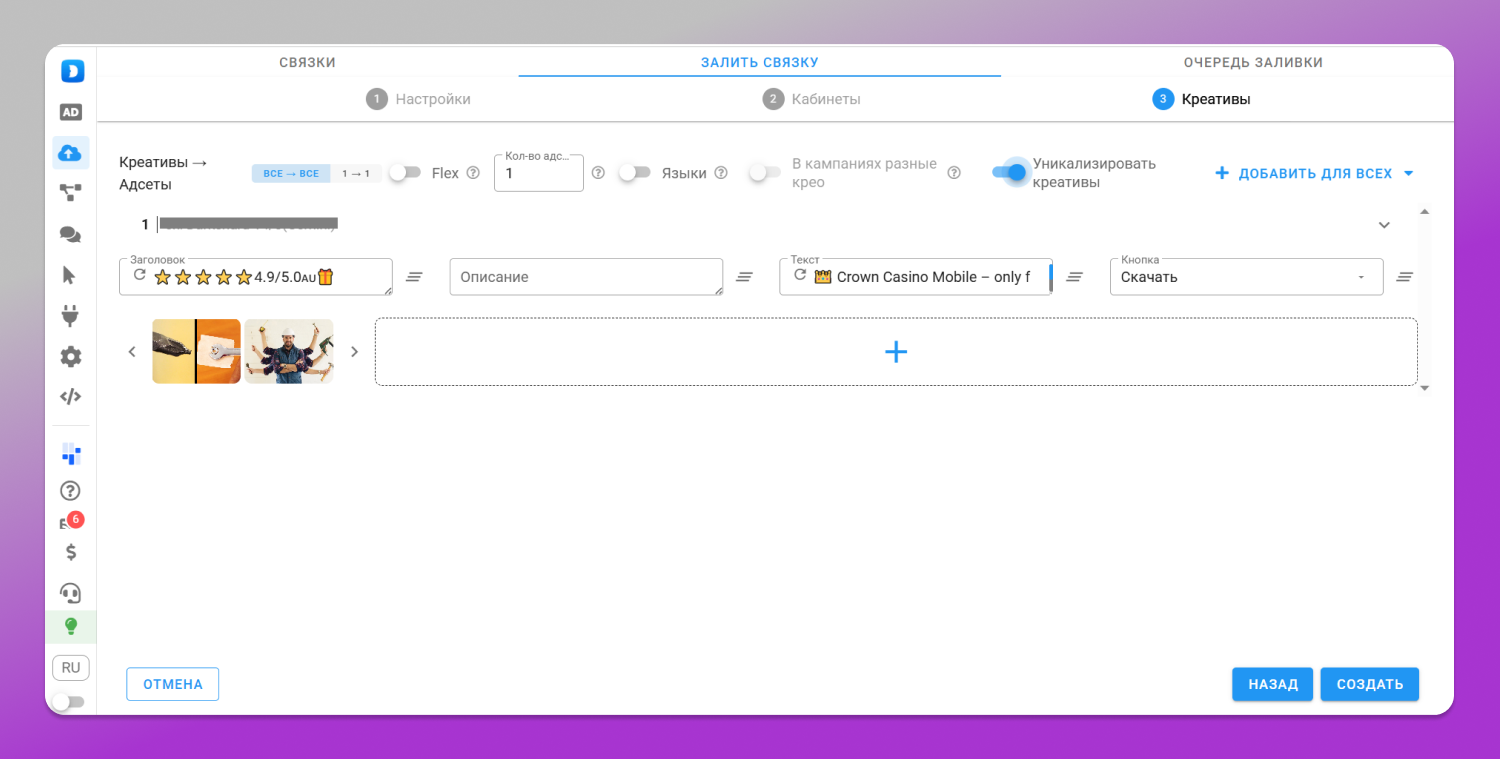This screenshot has width=1500, height=759.
Task: Switch to the Связки tab
Action: (x=307, y=62)
